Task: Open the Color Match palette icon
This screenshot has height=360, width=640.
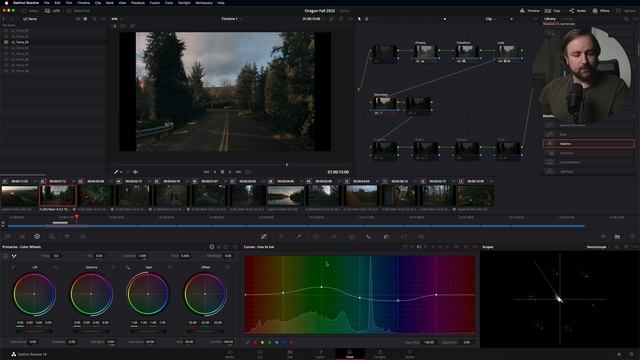Action: pos(22,236)
